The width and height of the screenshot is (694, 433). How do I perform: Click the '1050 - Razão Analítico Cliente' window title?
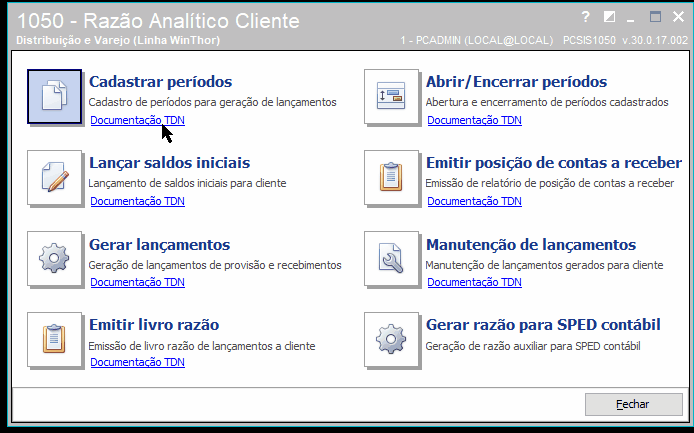(x=158, y=21)
